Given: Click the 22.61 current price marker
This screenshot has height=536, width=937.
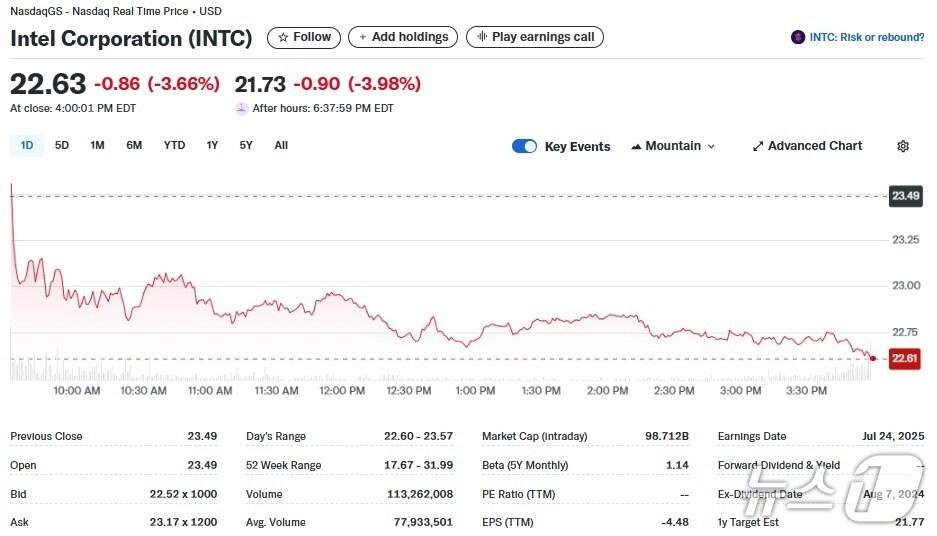Looking at the screenshot, I should (x=904, y=358).
